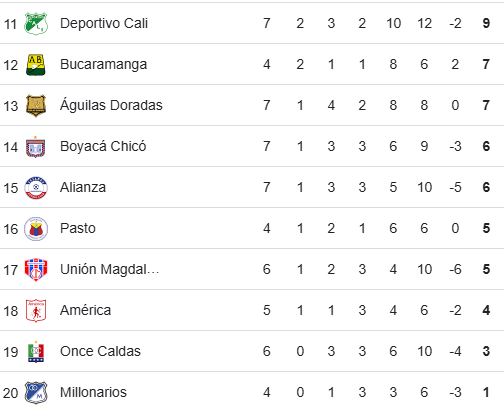Click the Unión Magdalena team crest
Viewport: 504px width, 417px height.
36,270
